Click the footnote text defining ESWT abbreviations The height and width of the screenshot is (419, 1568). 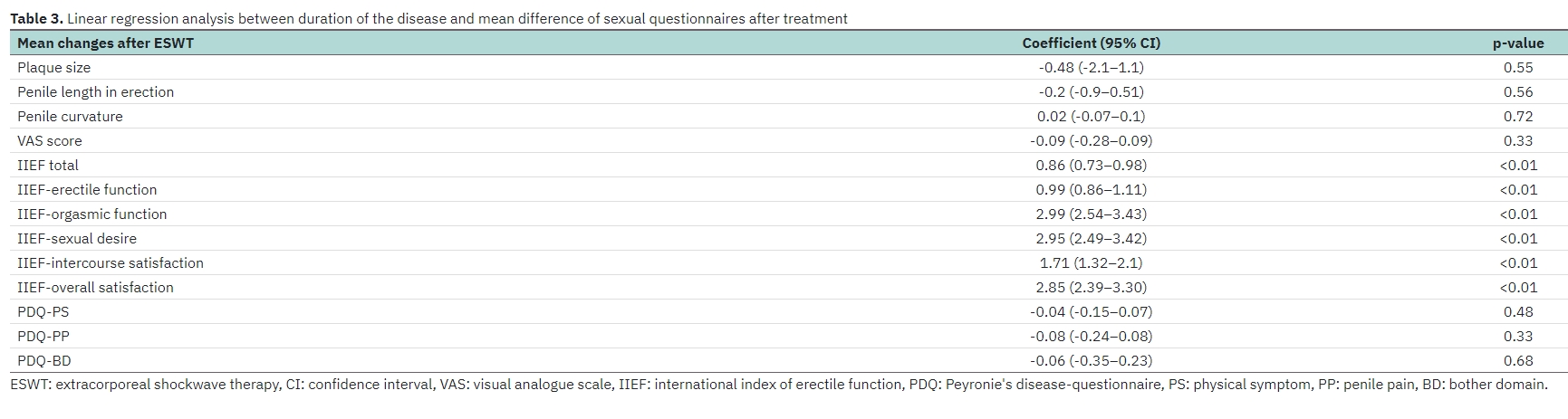click(779, 385)
